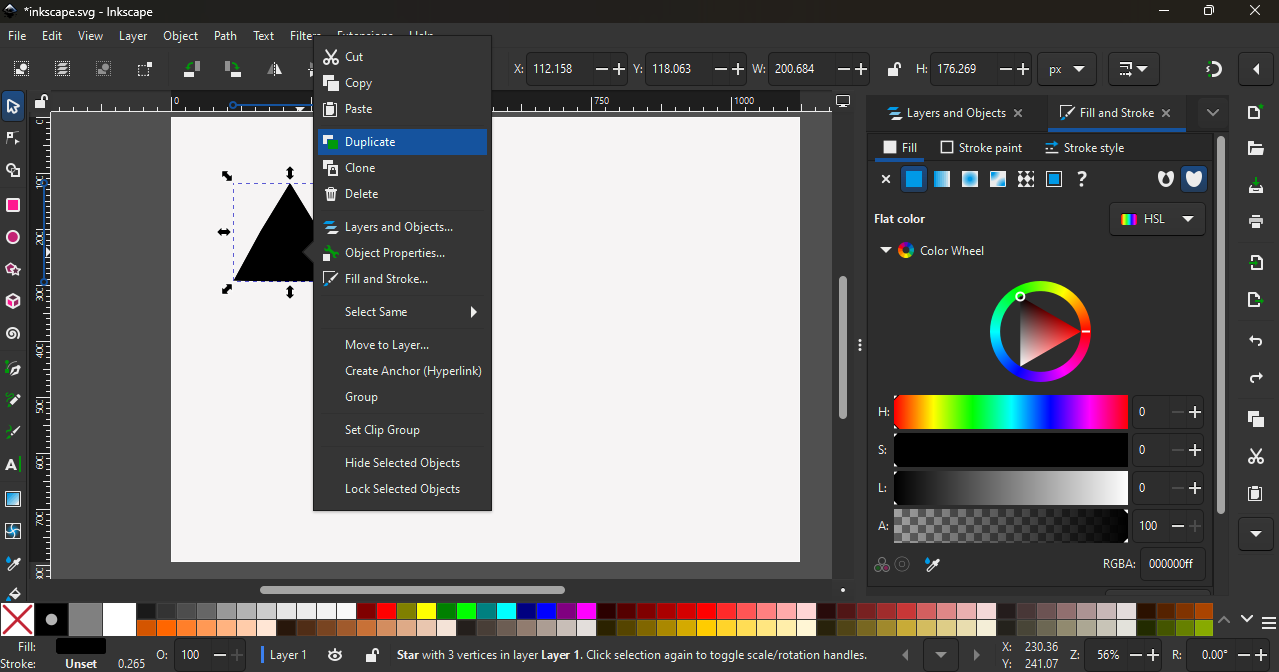Click the white swatch in palette
Screen dimensions: 1279x672
click(x=119, y=619)
